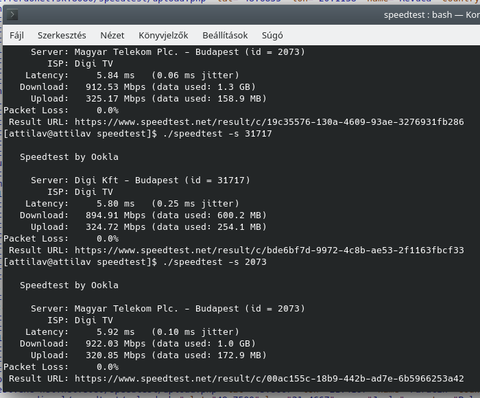Click latency value 5.84 ms
The image size is (480, 398).
coord(115,75)
